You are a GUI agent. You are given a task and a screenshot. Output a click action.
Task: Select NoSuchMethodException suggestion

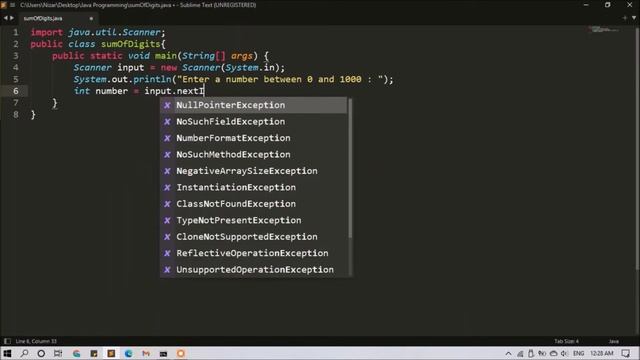253,155
